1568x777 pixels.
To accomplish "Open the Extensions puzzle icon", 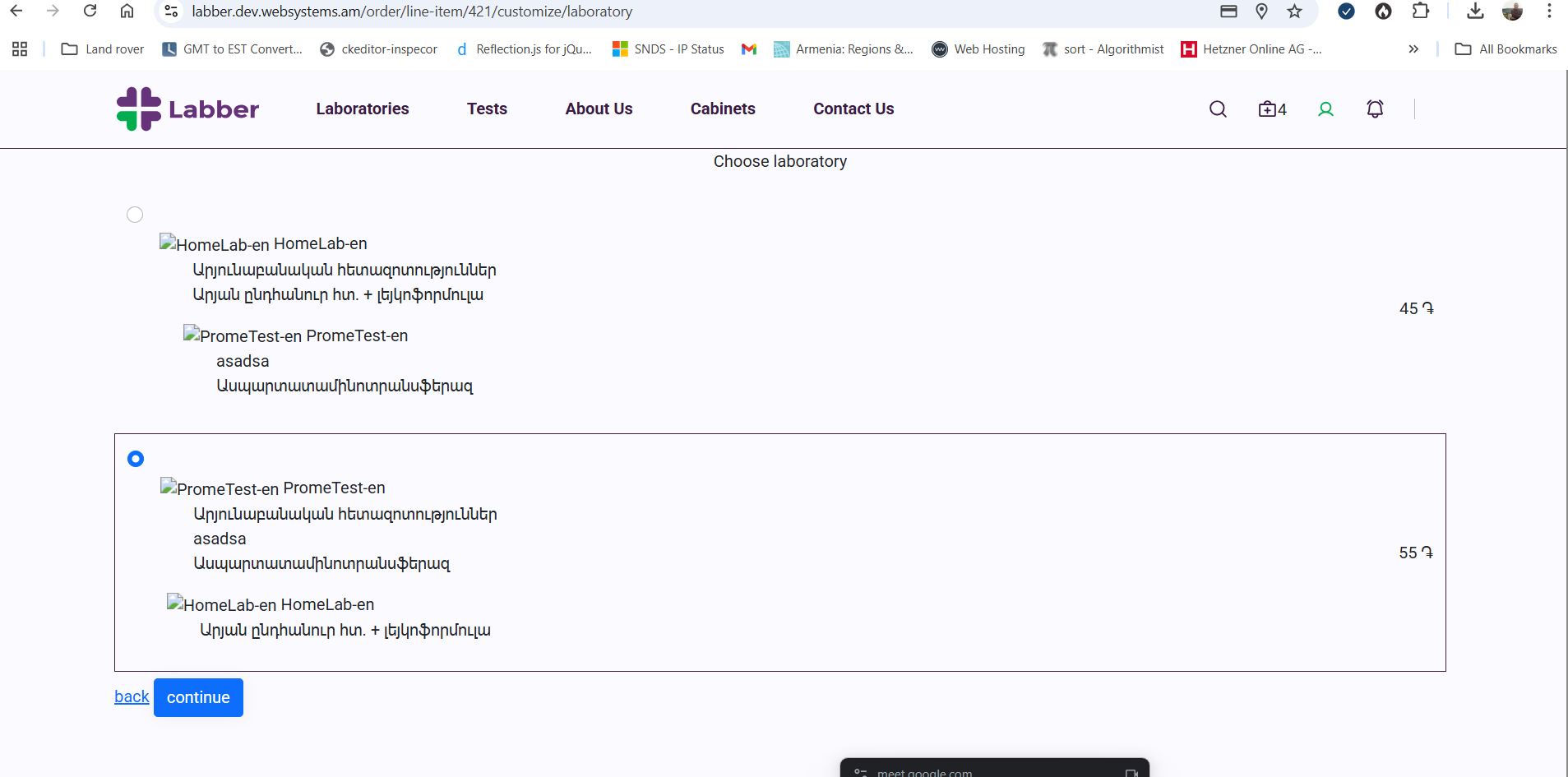I will pyautogui.click(x=1420, y=12).
